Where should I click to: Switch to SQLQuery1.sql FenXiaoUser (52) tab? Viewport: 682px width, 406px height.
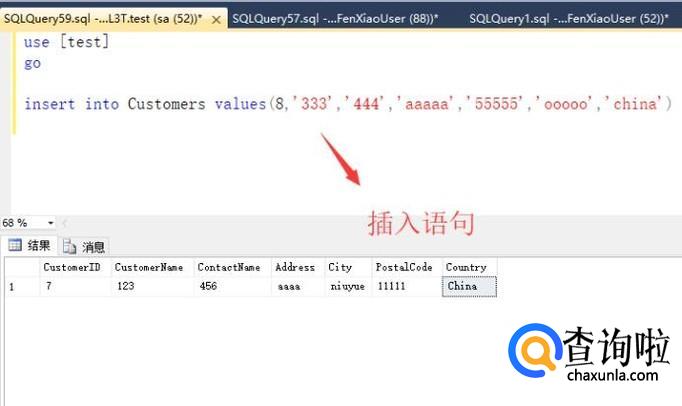[x=568, y=19]
